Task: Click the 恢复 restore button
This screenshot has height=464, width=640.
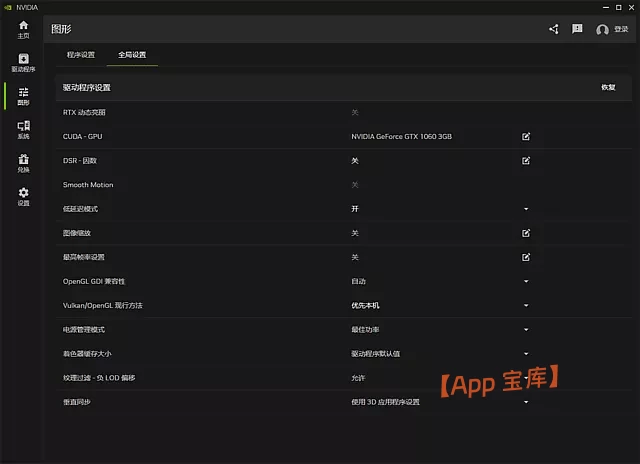Action: (x=608, y=87)
